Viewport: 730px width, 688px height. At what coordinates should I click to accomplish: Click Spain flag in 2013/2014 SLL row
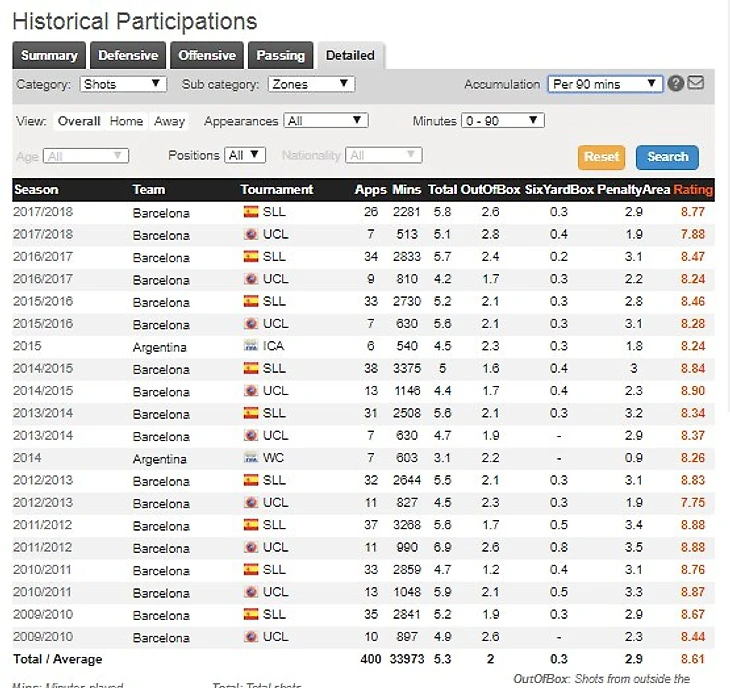[250, 413]
